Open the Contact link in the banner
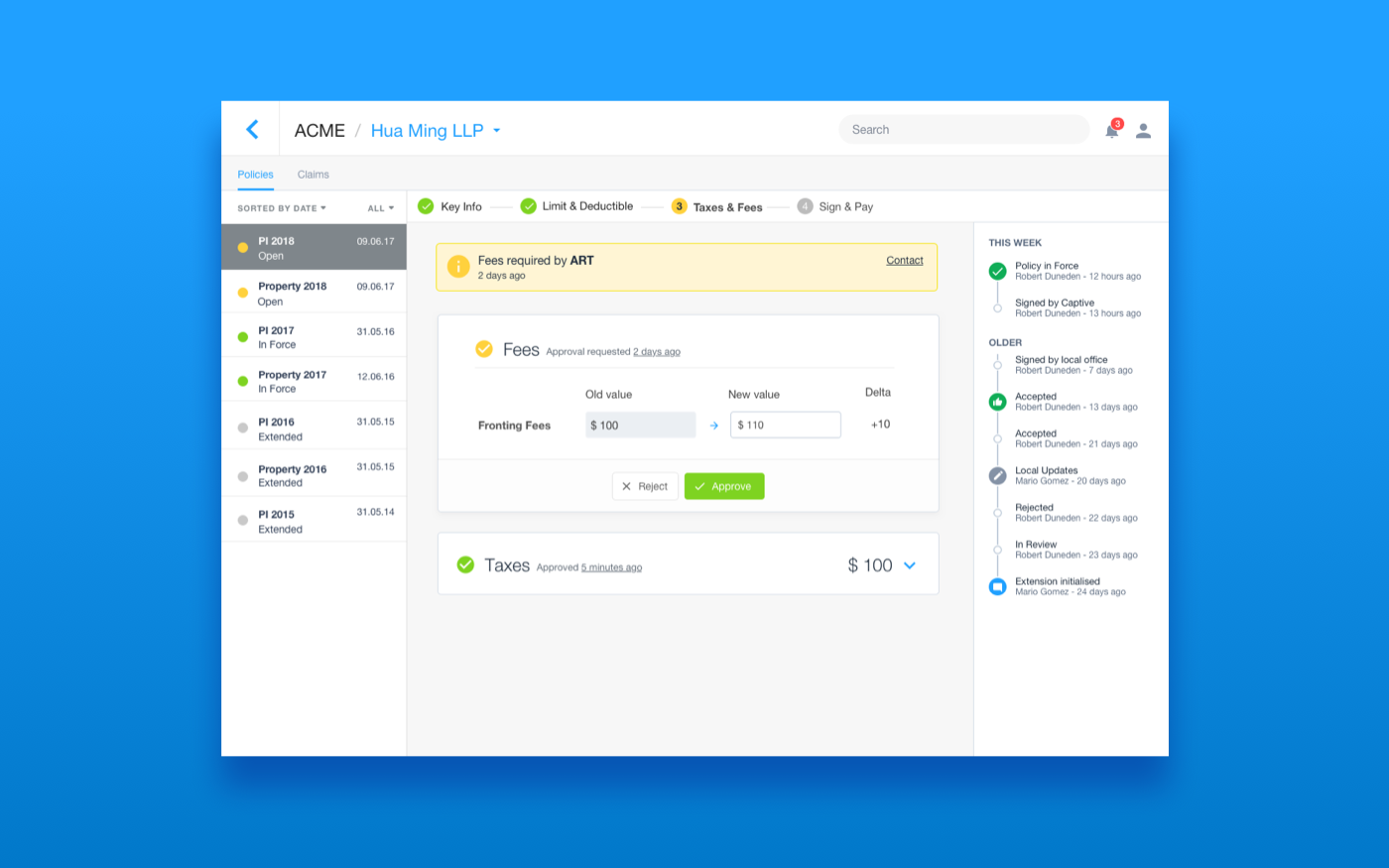1389x868 pixels. [904, 260]
